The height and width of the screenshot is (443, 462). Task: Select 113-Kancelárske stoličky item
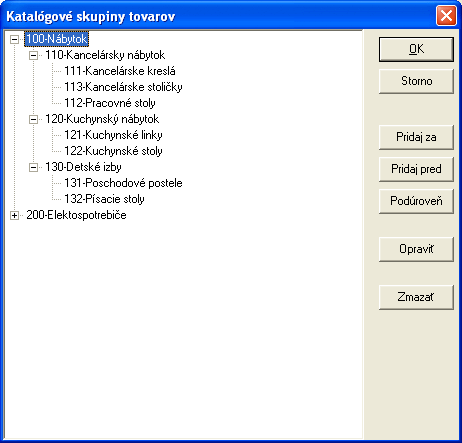123,87
